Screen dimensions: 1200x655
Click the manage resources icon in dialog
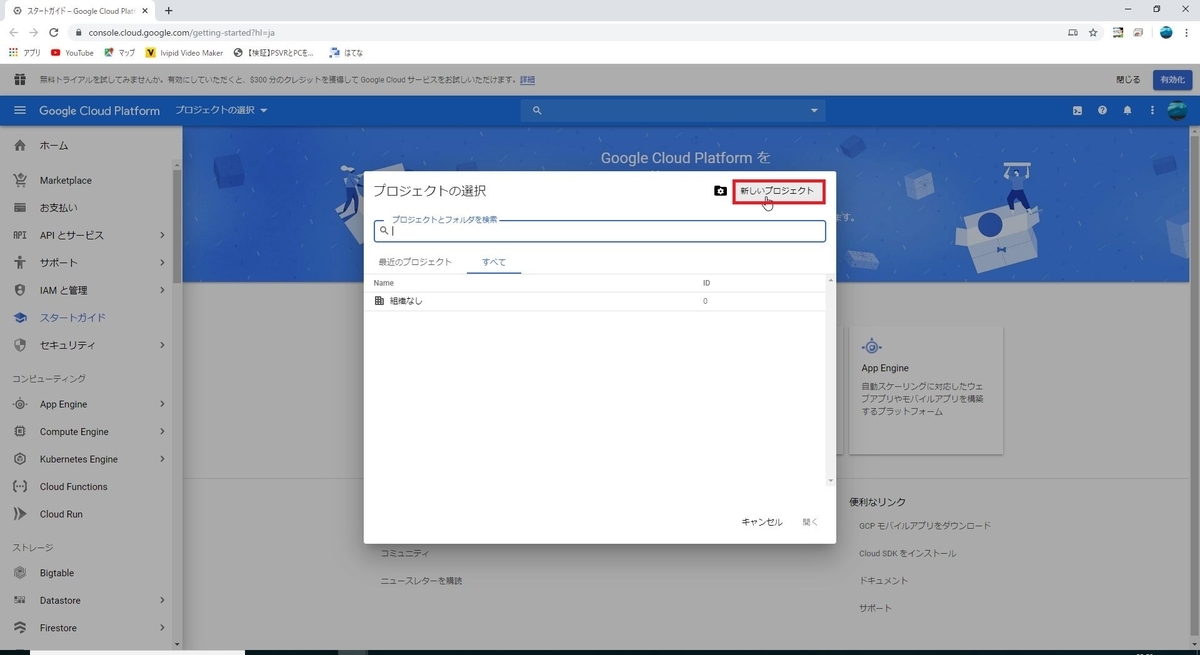[x=720, y=190]
